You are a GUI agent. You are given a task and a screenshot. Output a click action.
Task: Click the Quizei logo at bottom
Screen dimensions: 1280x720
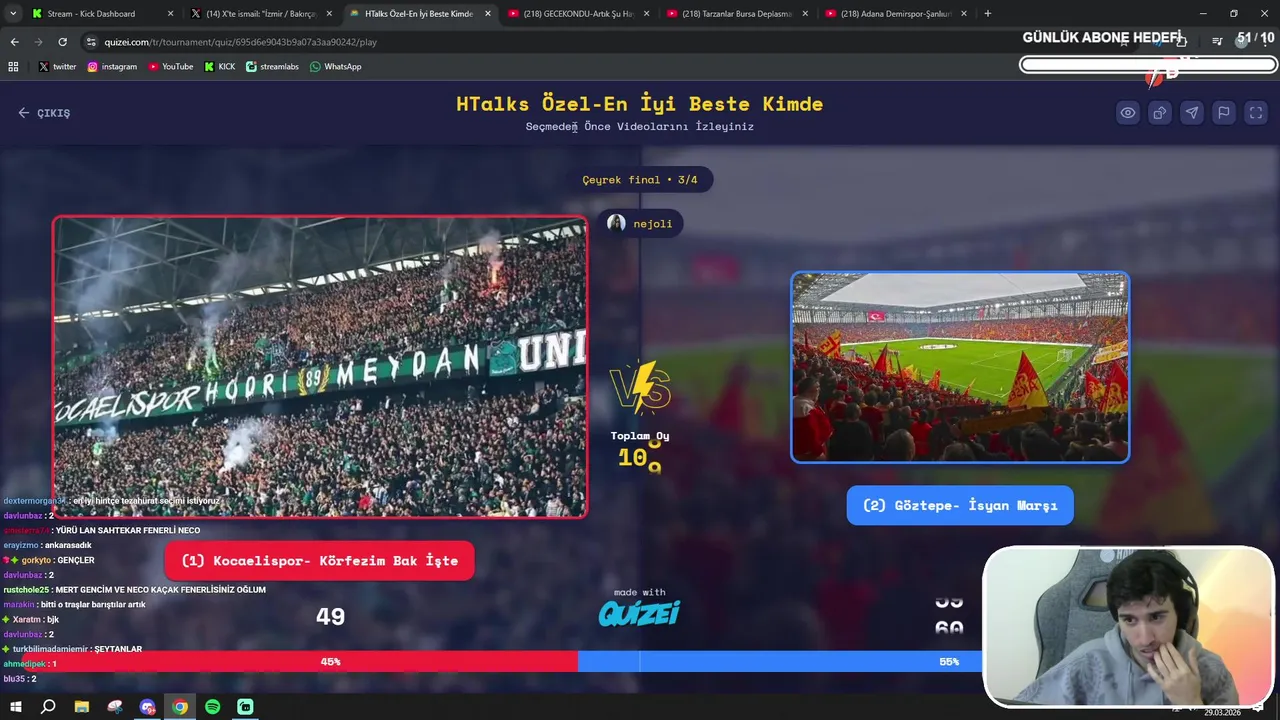click(x=639, y=613)
